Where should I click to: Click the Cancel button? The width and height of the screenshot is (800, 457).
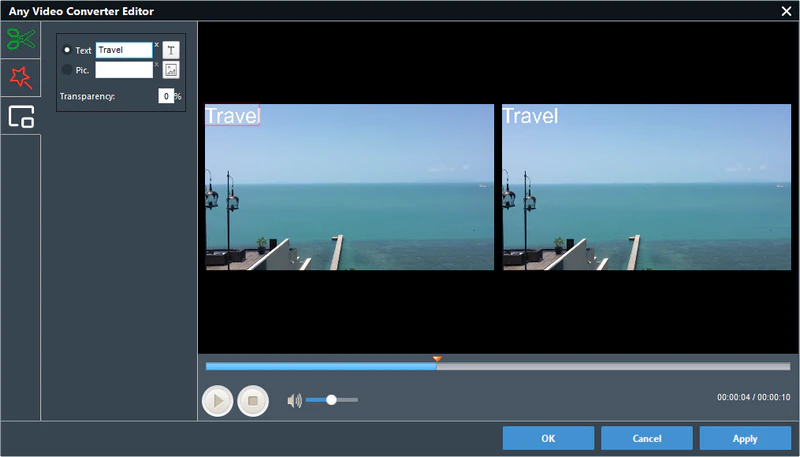[x=646, y=438]
